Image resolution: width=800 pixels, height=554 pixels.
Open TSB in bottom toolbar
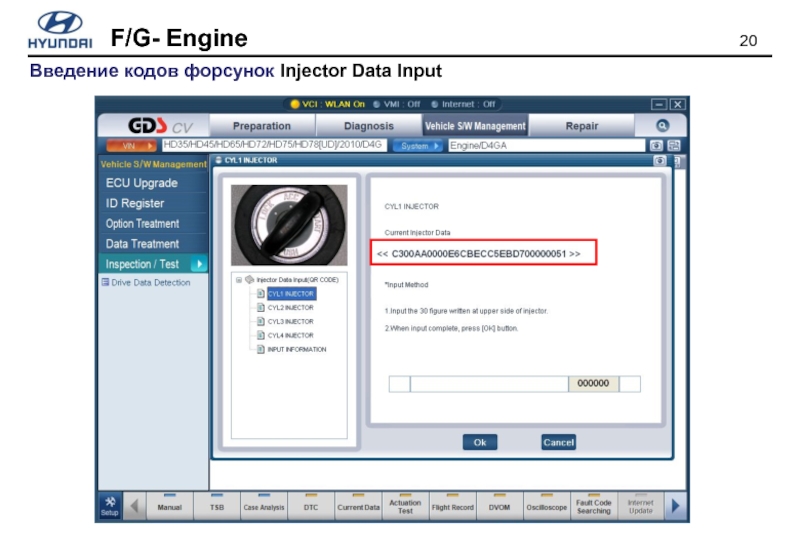point(217,506)
